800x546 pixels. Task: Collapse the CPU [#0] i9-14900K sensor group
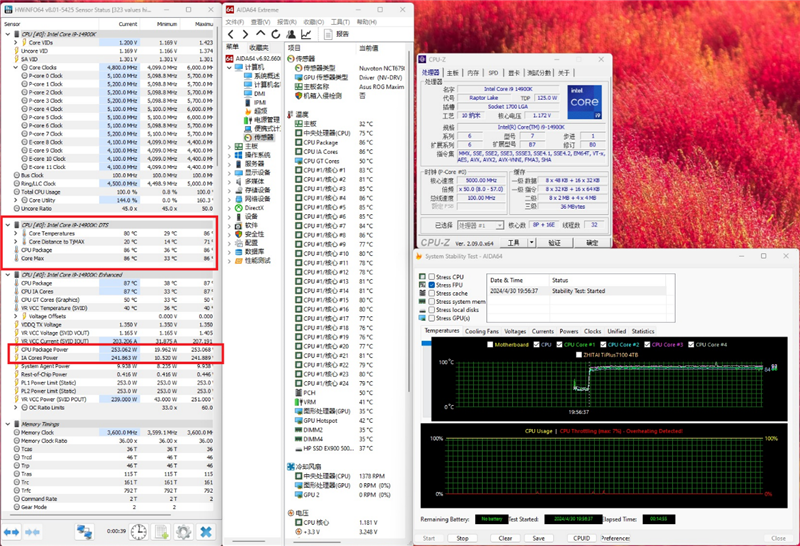point(8,34)
